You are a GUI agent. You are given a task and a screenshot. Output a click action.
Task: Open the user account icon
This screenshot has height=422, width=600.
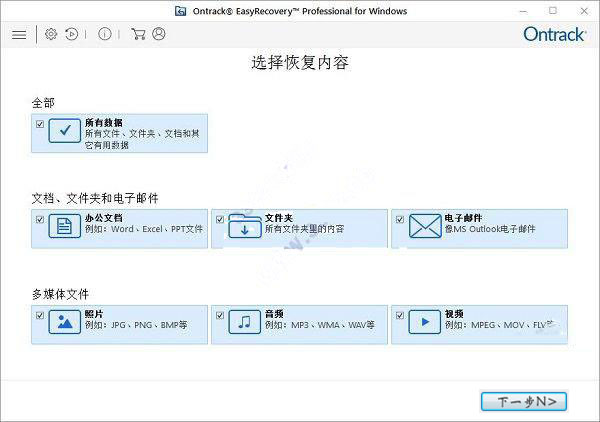tap(159, 34)
